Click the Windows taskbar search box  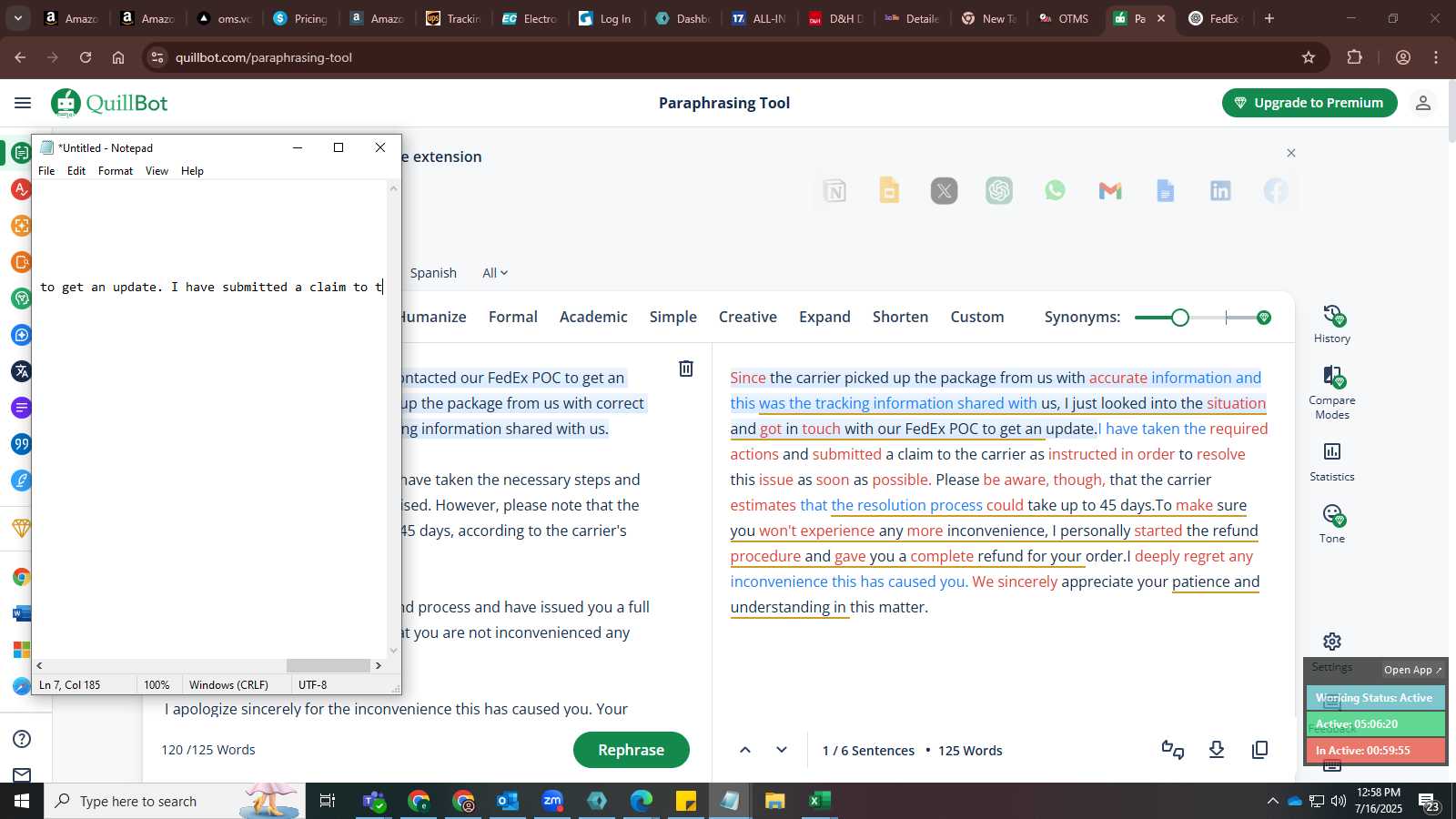tap(173, 801)
